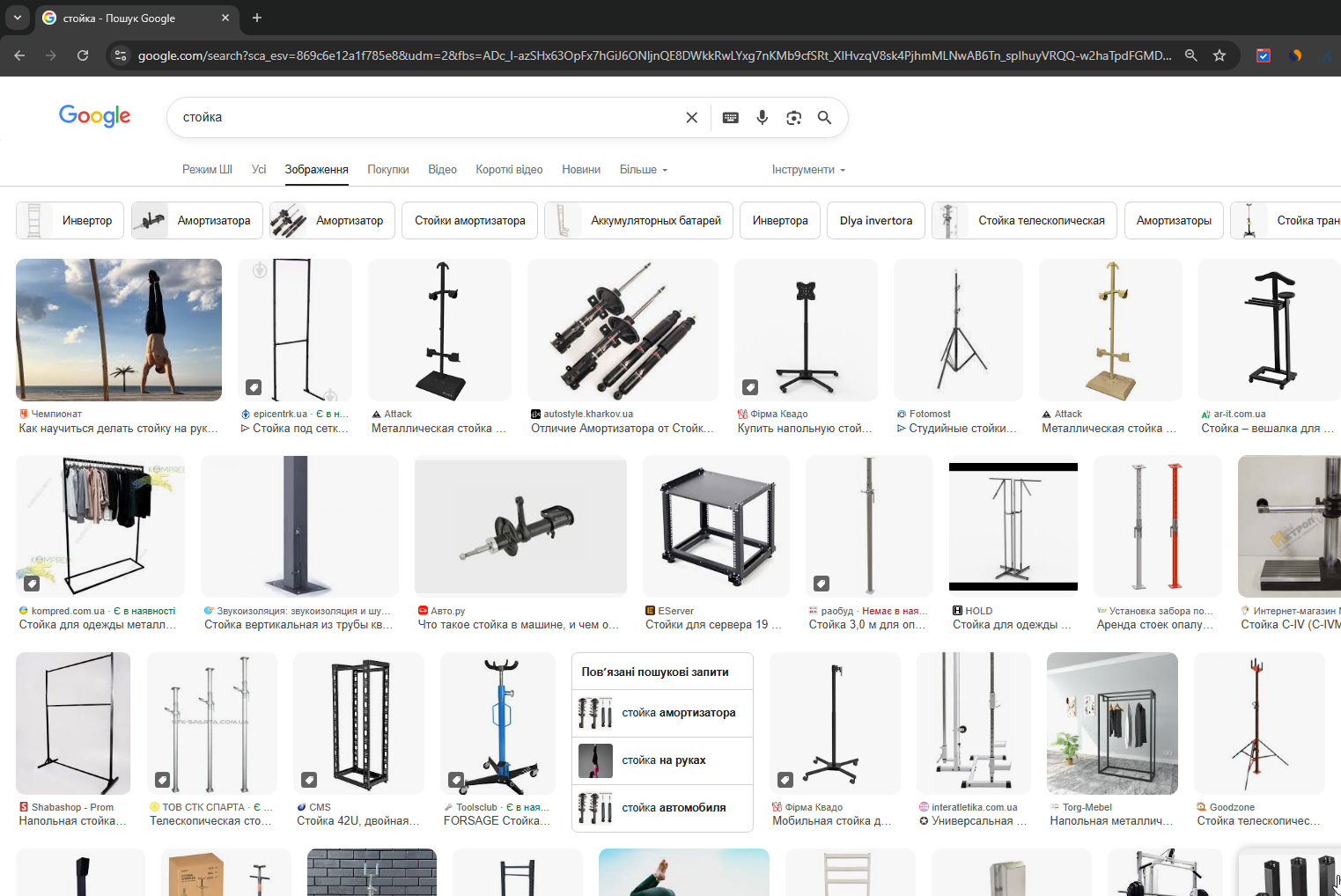This screenshot has width=1341, height=896.
Task: Open the HOLD clothing stand image
Action: (1013, 526)
